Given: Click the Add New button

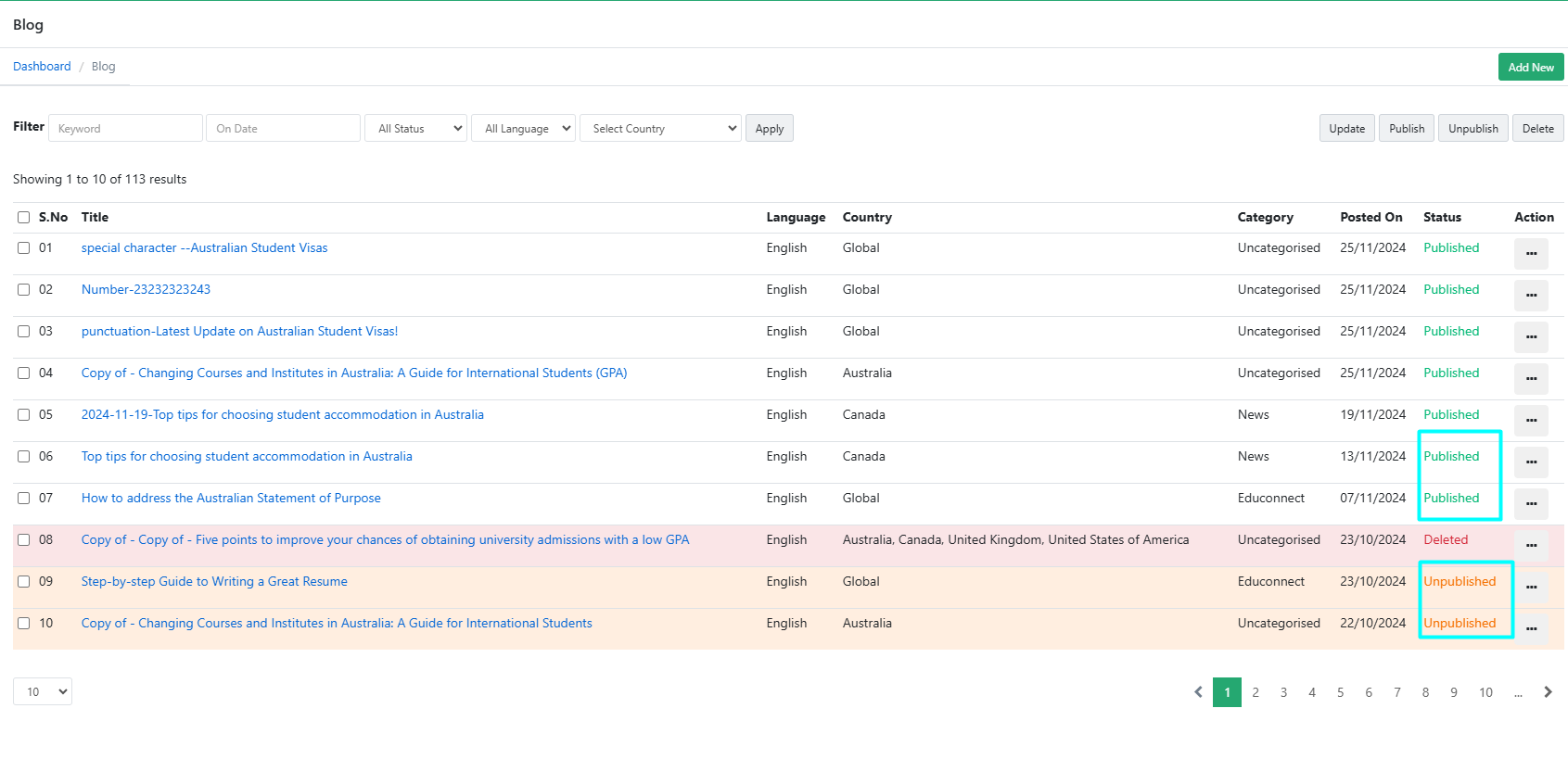Looking at the screenshot, I should pyautogui.click(x=1530, y=68).
